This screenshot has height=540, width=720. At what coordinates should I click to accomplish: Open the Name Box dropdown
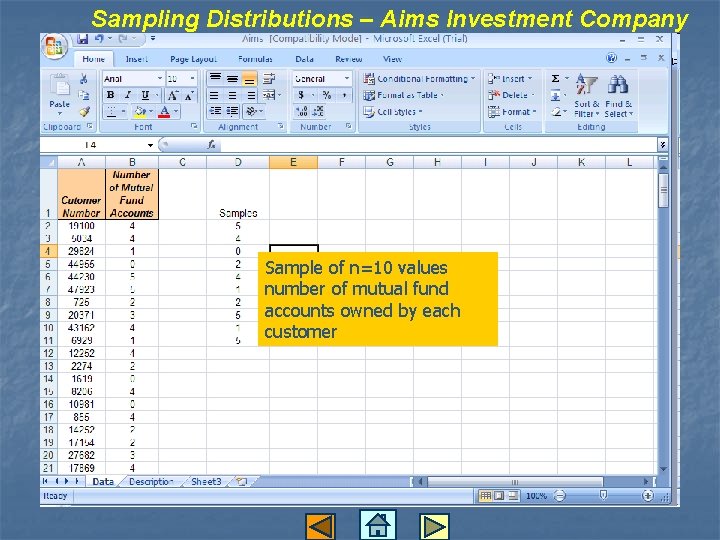(x=150, y=145)
